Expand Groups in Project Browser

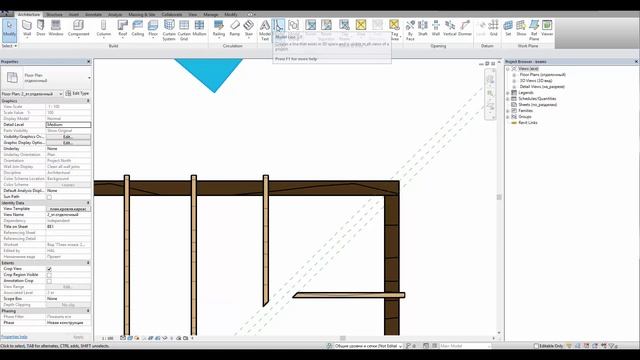508,117
